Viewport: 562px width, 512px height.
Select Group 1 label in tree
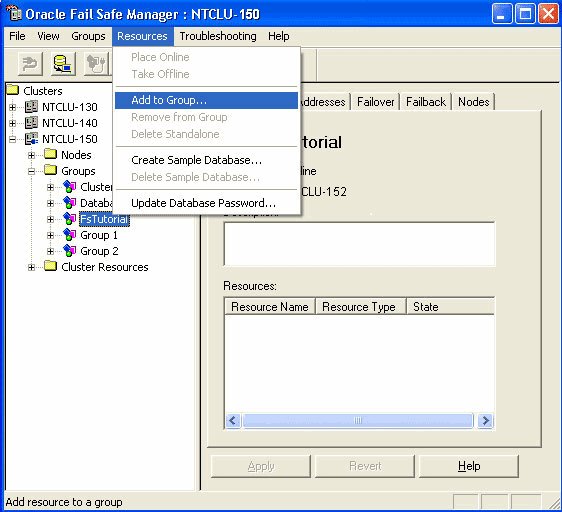99,235
